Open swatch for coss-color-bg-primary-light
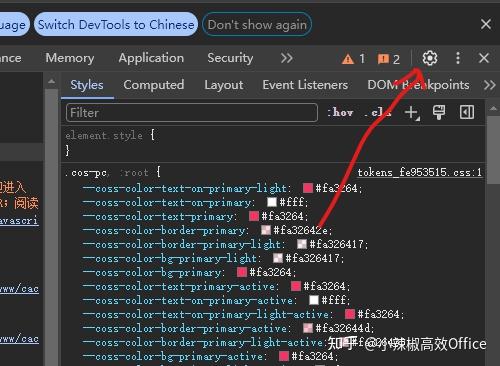 click(x=278, y=258)
